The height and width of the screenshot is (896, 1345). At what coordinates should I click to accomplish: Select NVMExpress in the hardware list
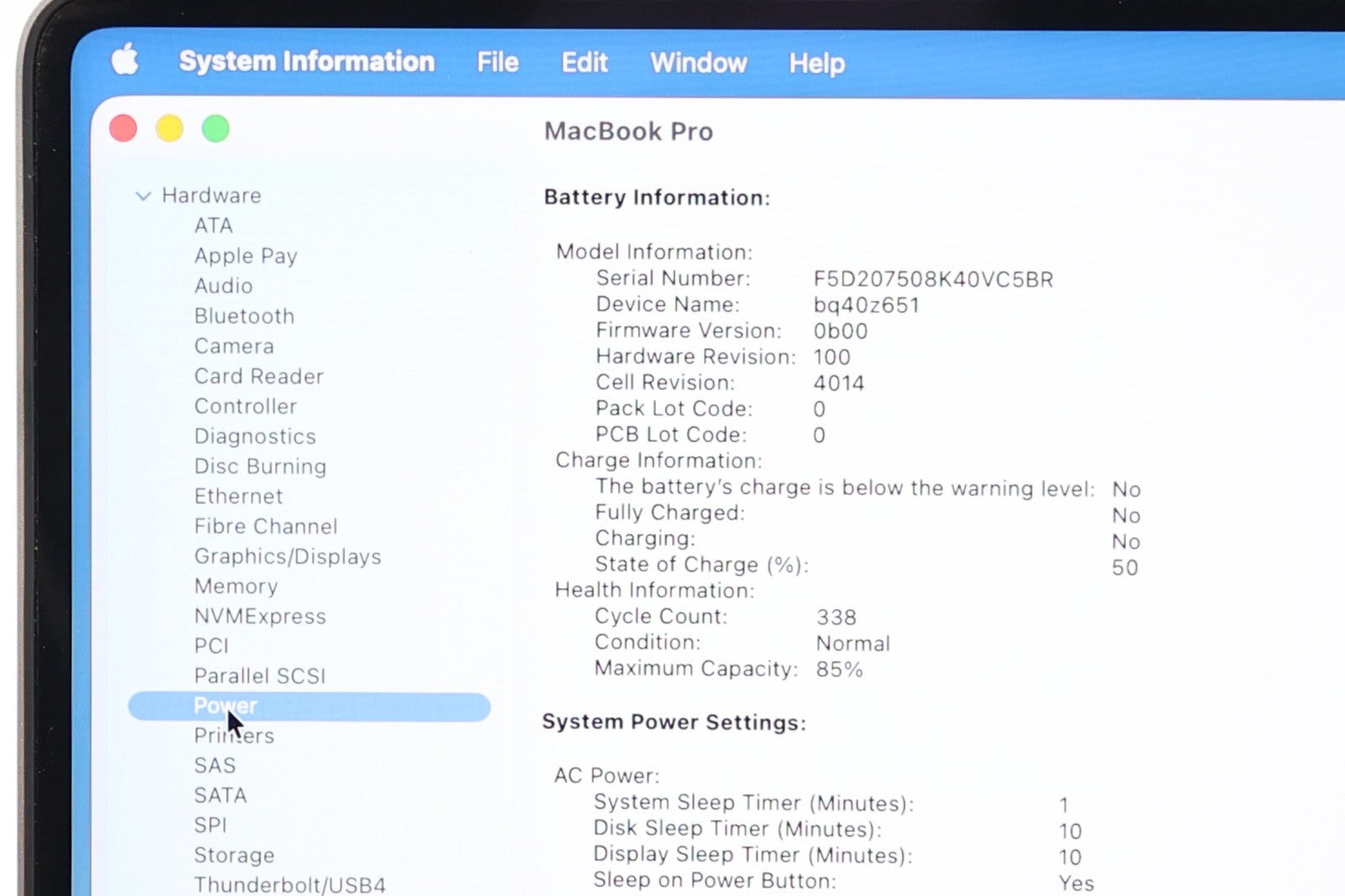[260, 616]
